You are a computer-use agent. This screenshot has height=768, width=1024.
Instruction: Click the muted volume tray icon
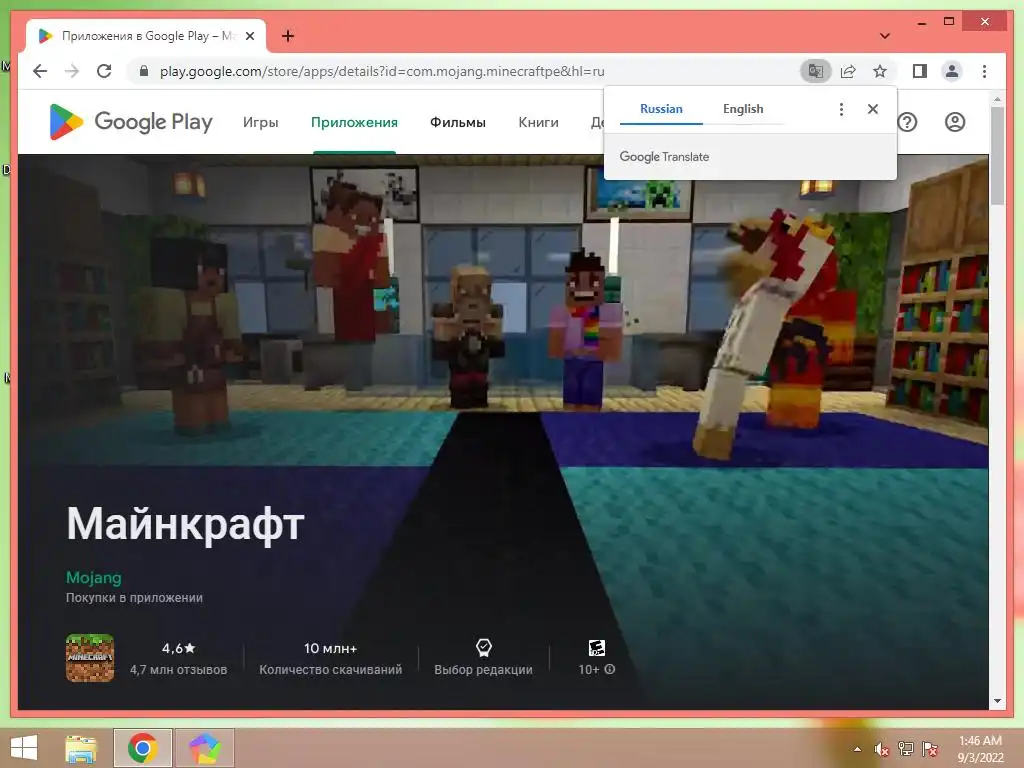pyautogui.click(x=882, y=749)
